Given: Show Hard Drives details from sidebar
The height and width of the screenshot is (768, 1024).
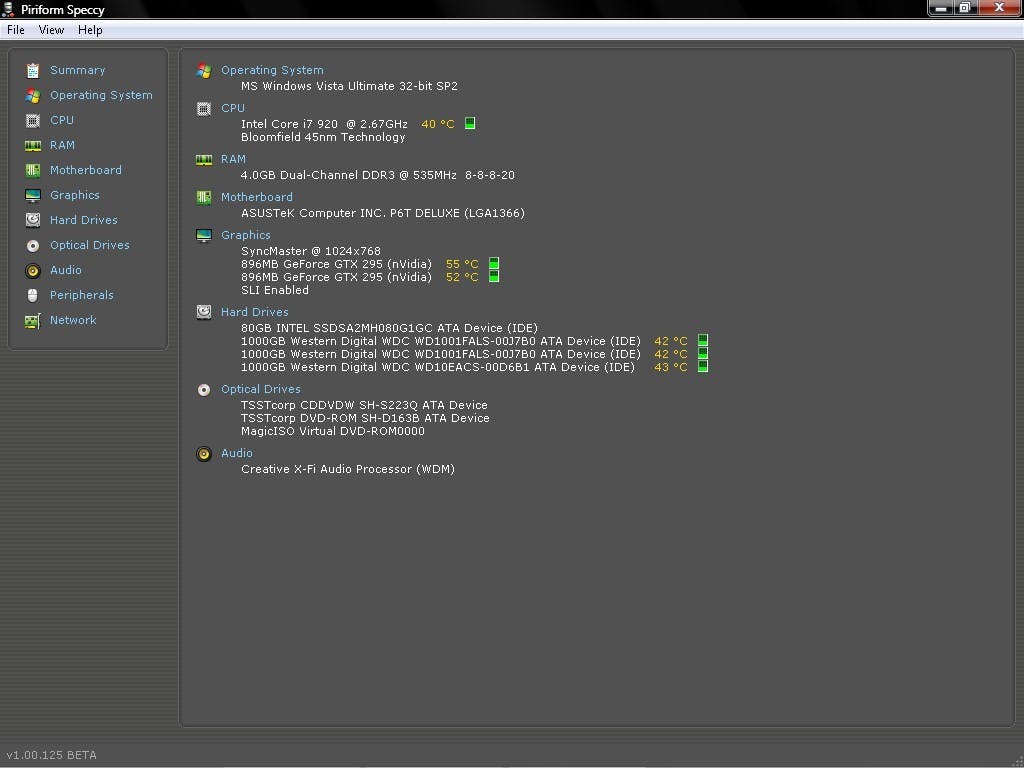Looking at the screenshot, I should coord(84,220).
